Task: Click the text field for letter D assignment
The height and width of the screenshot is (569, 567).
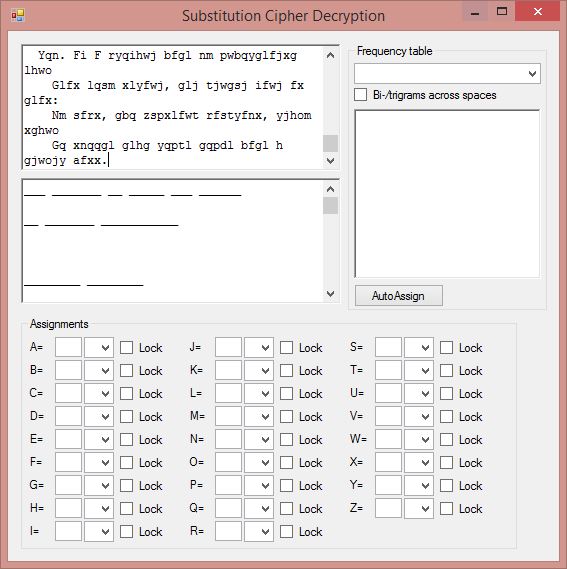Action: [x=68, y=417]
